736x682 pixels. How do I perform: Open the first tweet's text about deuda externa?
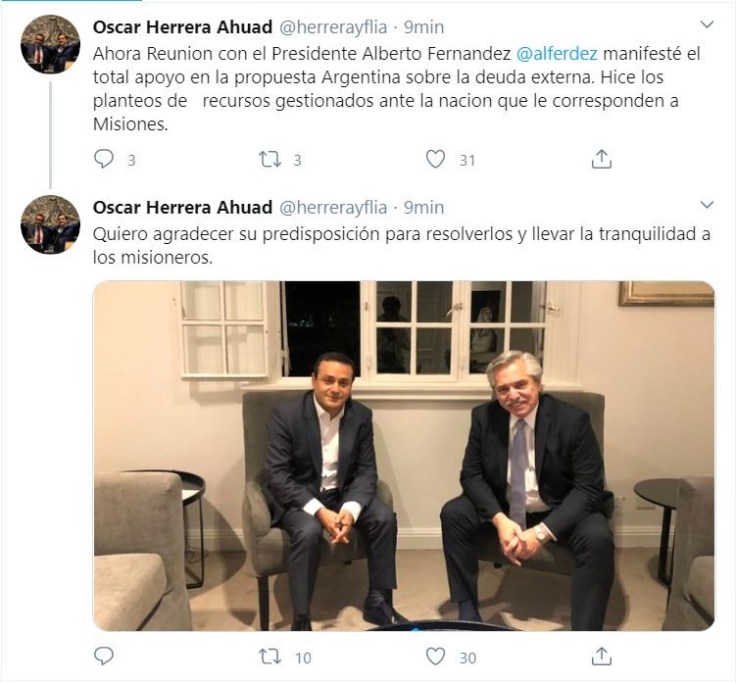click(400, 90)
